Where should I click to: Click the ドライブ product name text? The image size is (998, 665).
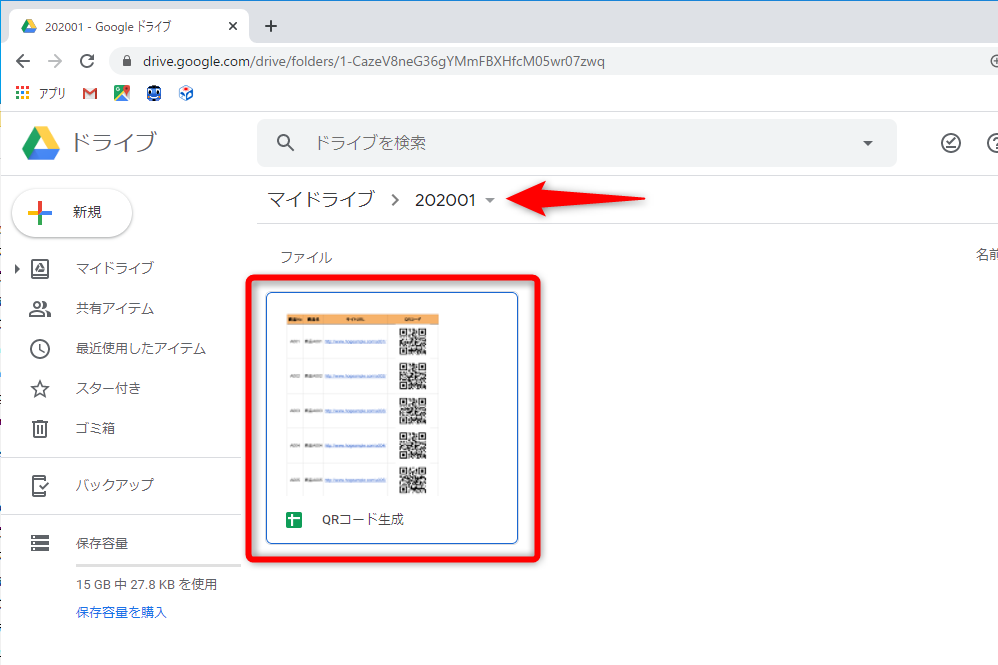click(x=113, y=141)
